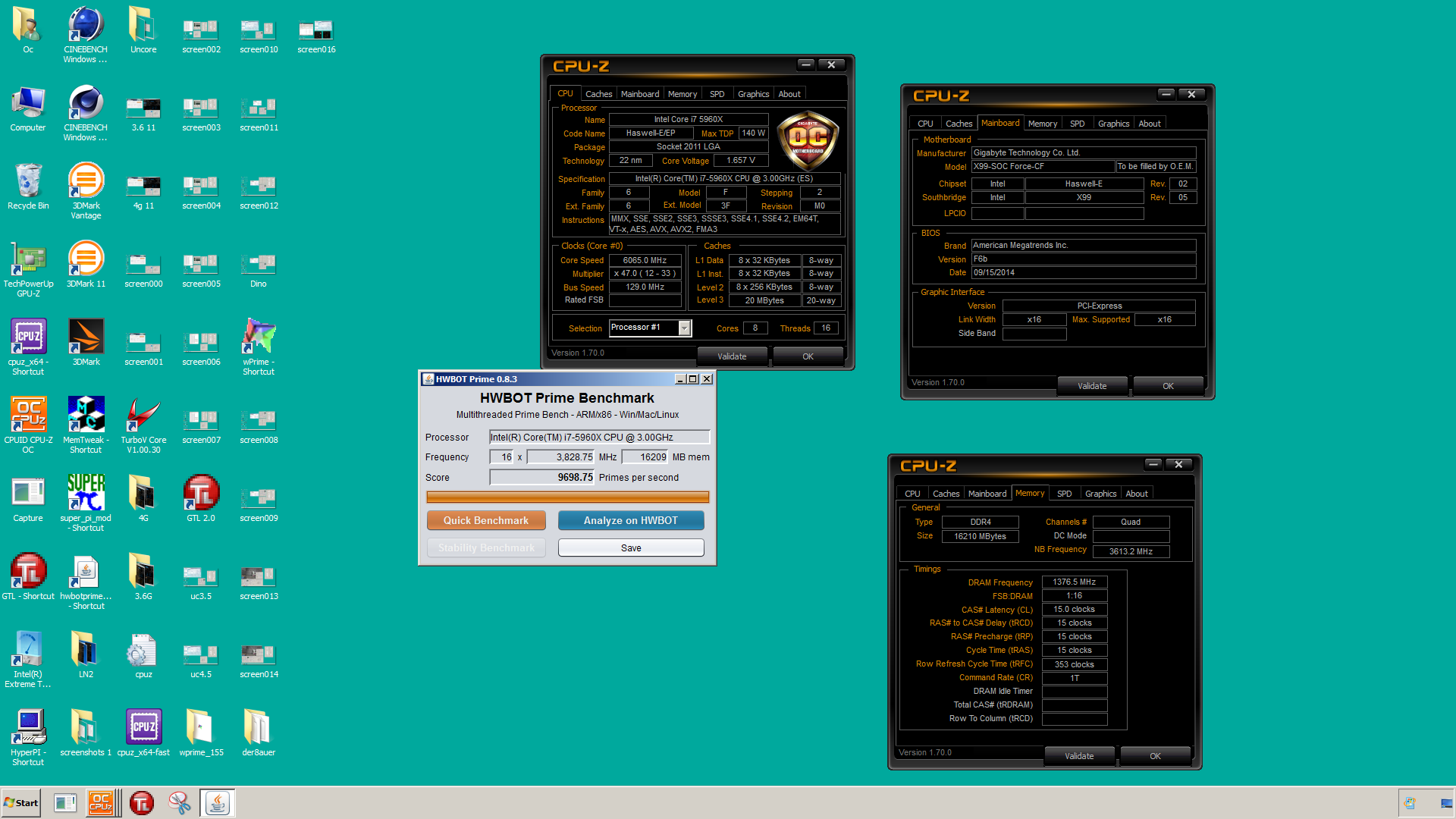
Task: Click OK in Mainboard CPU-Z window
Action: (x=1168, y=386)
